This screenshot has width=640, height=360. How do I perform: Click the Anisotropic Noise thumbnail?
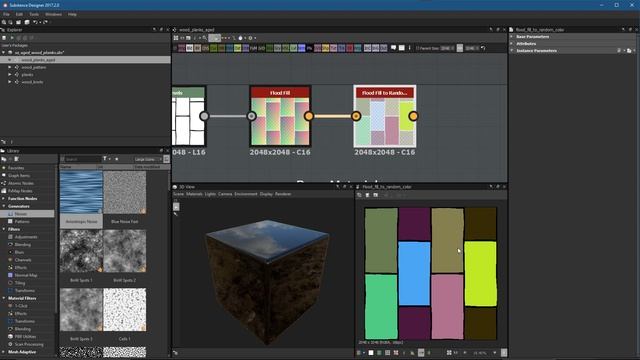[81, 192]
